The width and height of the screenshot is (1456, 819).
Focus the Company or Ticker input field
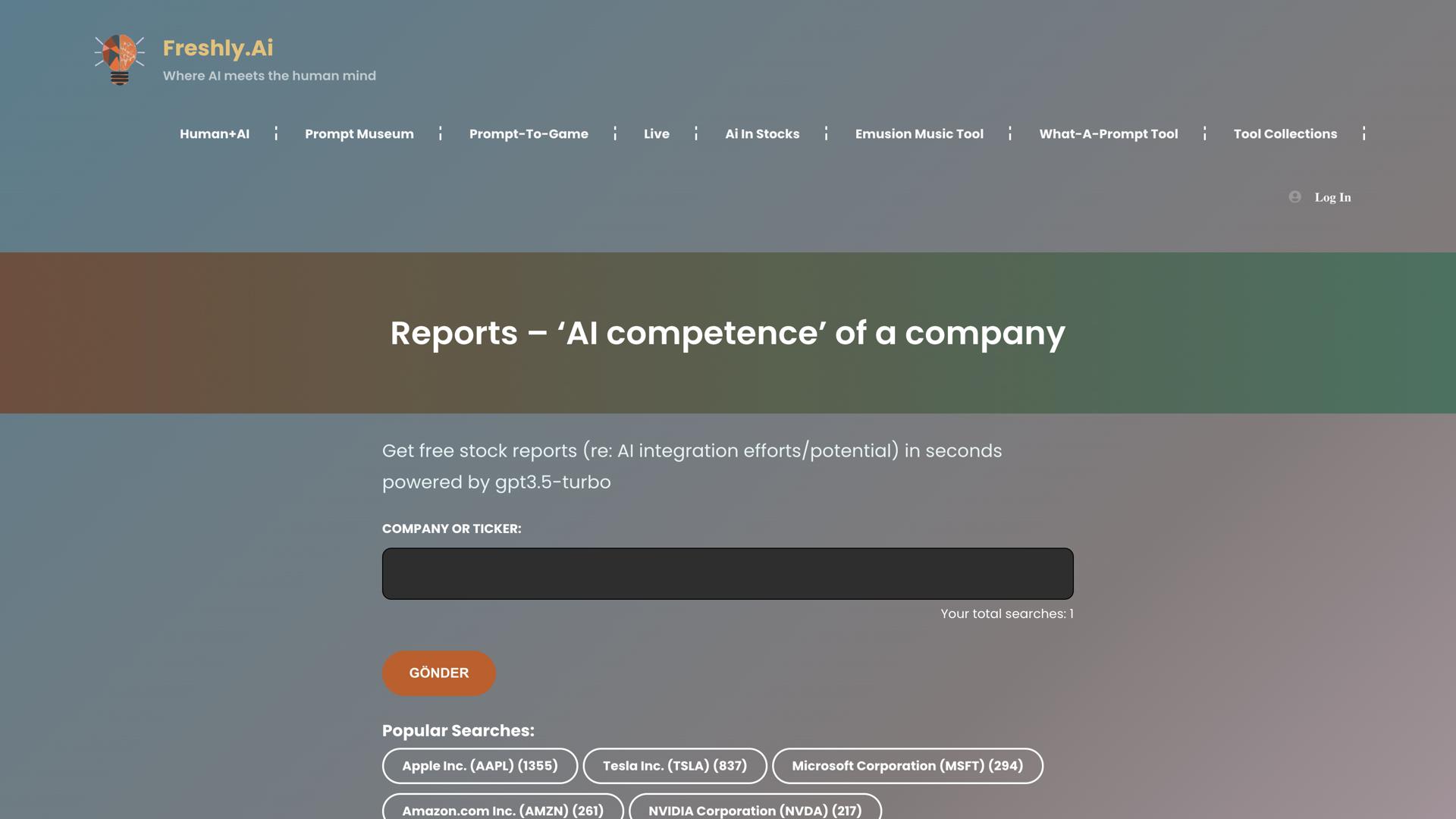click(x=728, y=574)
